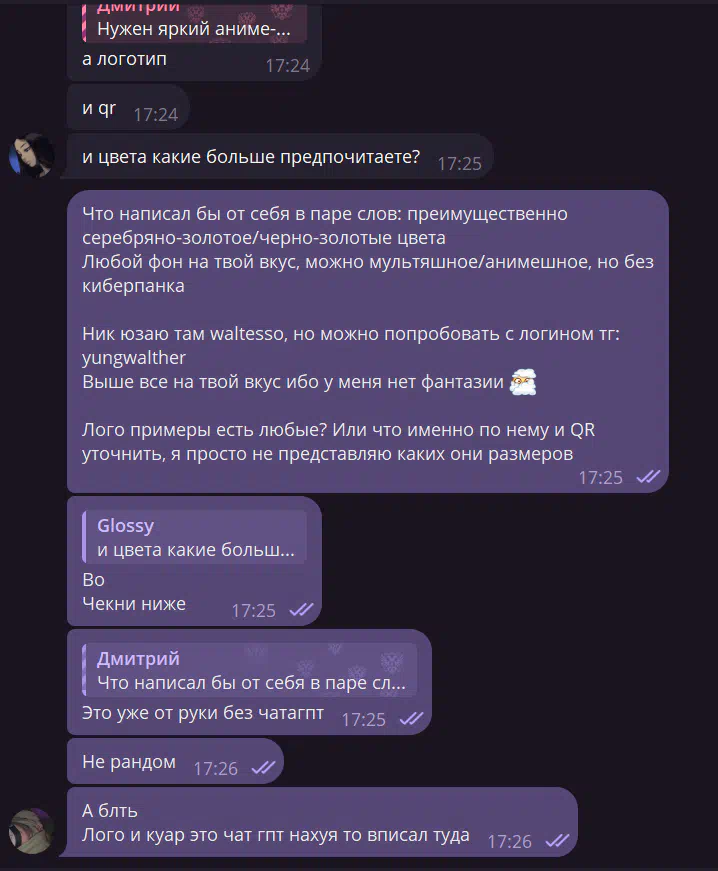Image resolution: width=718 pixels, height=871 pixels.
Task: Click 'Glossy' sender name in quote
Action: click(125, 525)
